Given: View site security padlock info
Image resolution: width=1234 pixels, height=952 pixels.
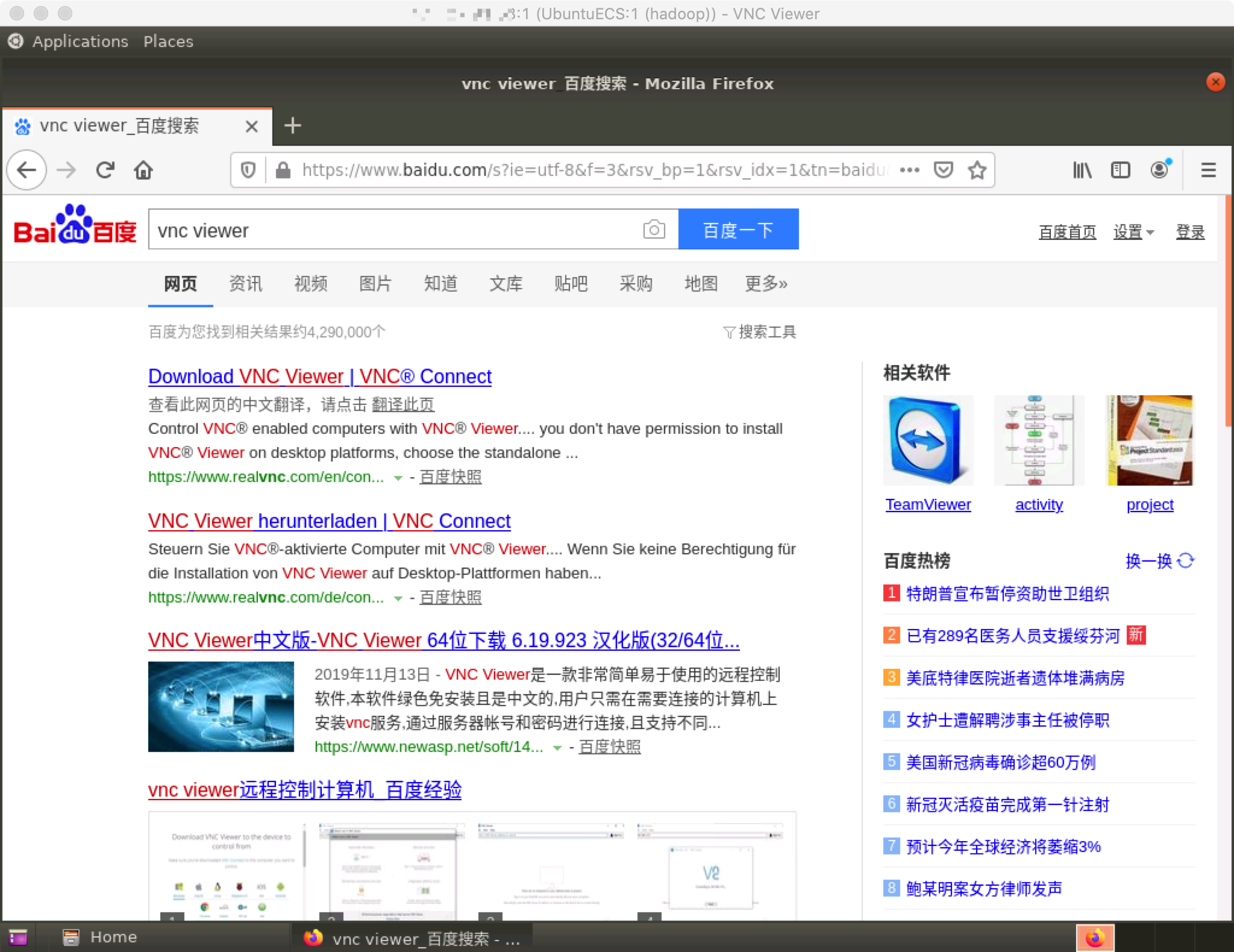Looking at the screenshot, I should coord(282,171).
